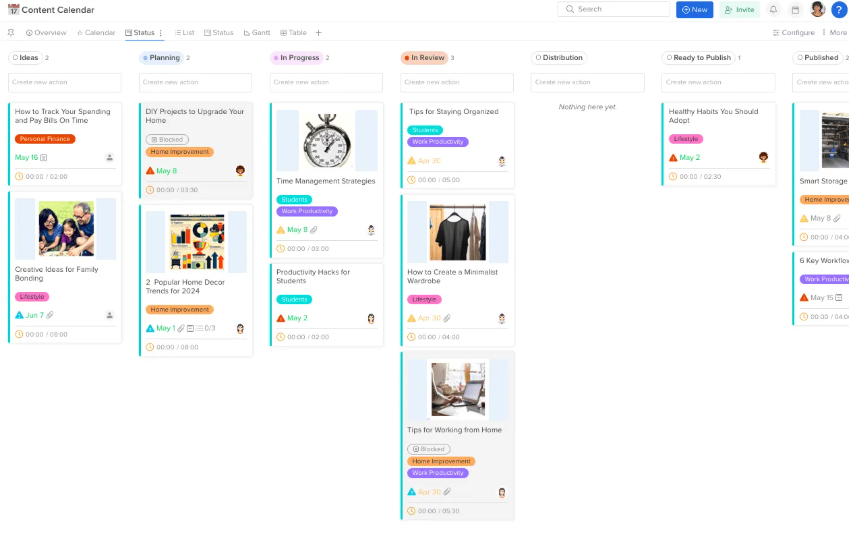Click assignee avatar on DIY Projects card
Viewport: 849px width, 536px height.
pyautogui.click(x=240, y=171)
